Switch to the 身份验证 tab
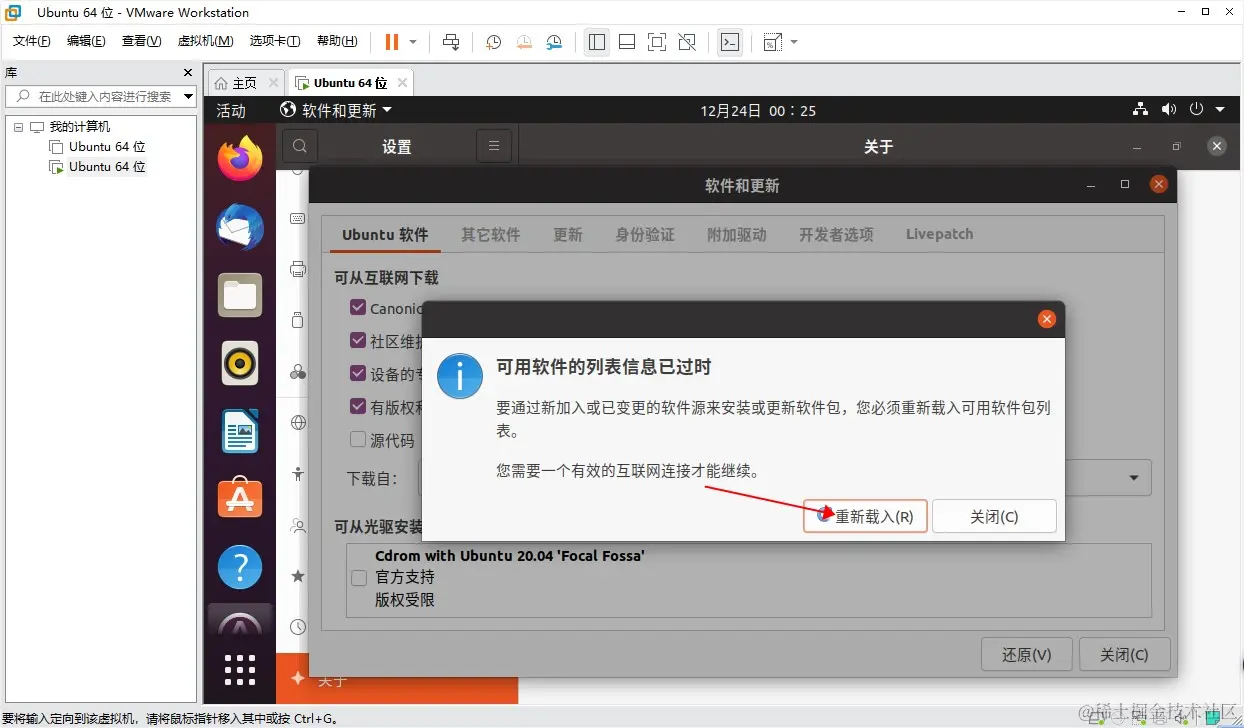1244x728 pixels. 645,234
